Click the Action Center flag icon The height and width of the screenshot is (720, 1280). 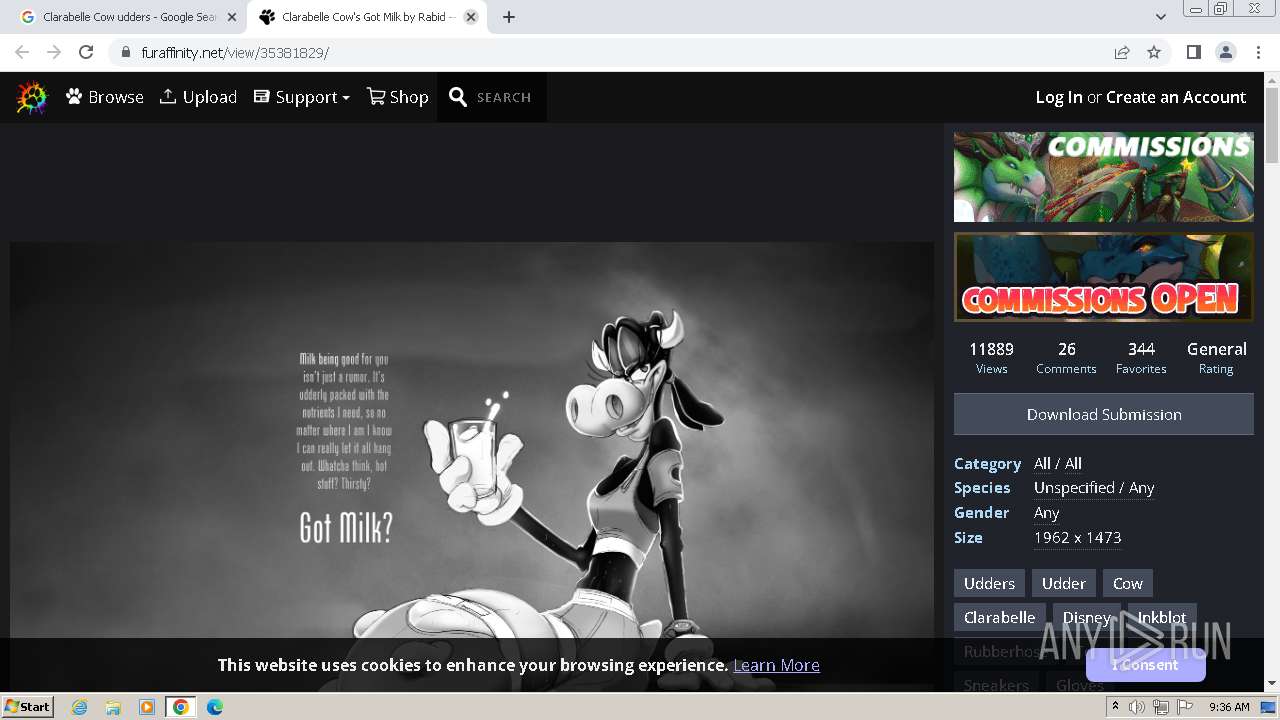point(1184,707)
